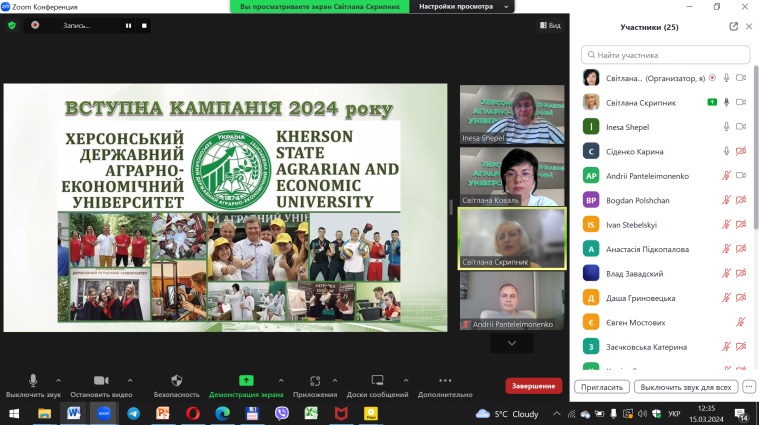This screenshot has height=425, width=759.
Task: Show more video thumbnails with down chevron
Action: (x=512, y=343)
